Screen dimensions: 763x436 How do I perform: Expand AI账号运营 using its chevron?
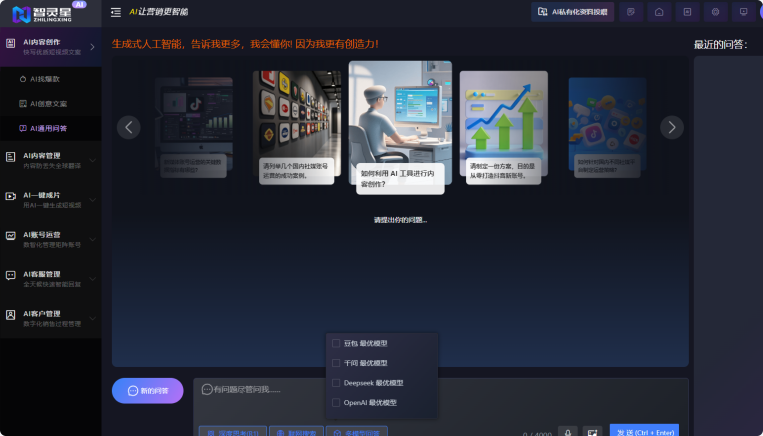click(x=92, y=239)
